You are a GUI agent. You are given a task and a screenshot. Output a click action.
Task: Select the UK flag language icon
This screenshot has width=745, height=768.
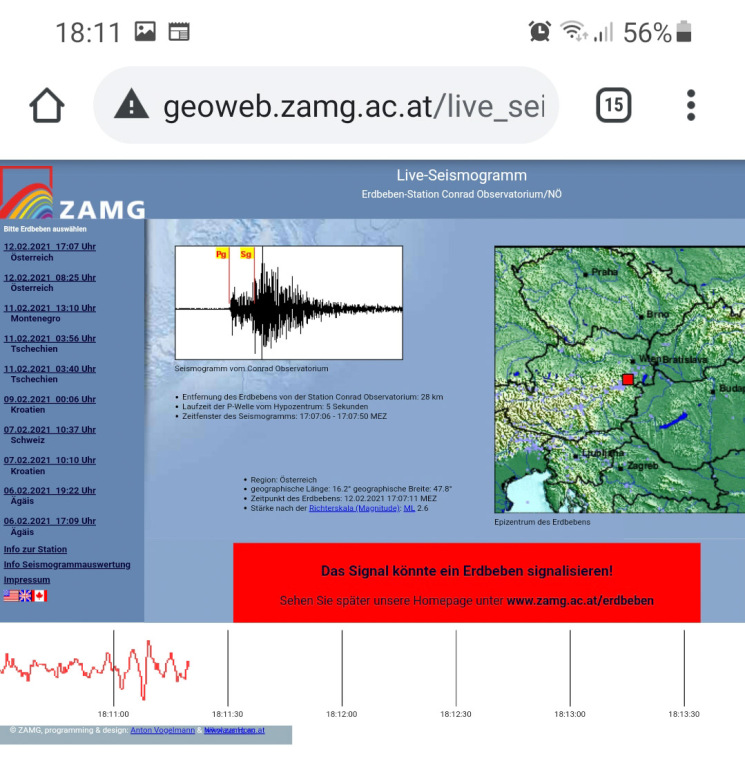pyautogui.click(x=25, y=596)
